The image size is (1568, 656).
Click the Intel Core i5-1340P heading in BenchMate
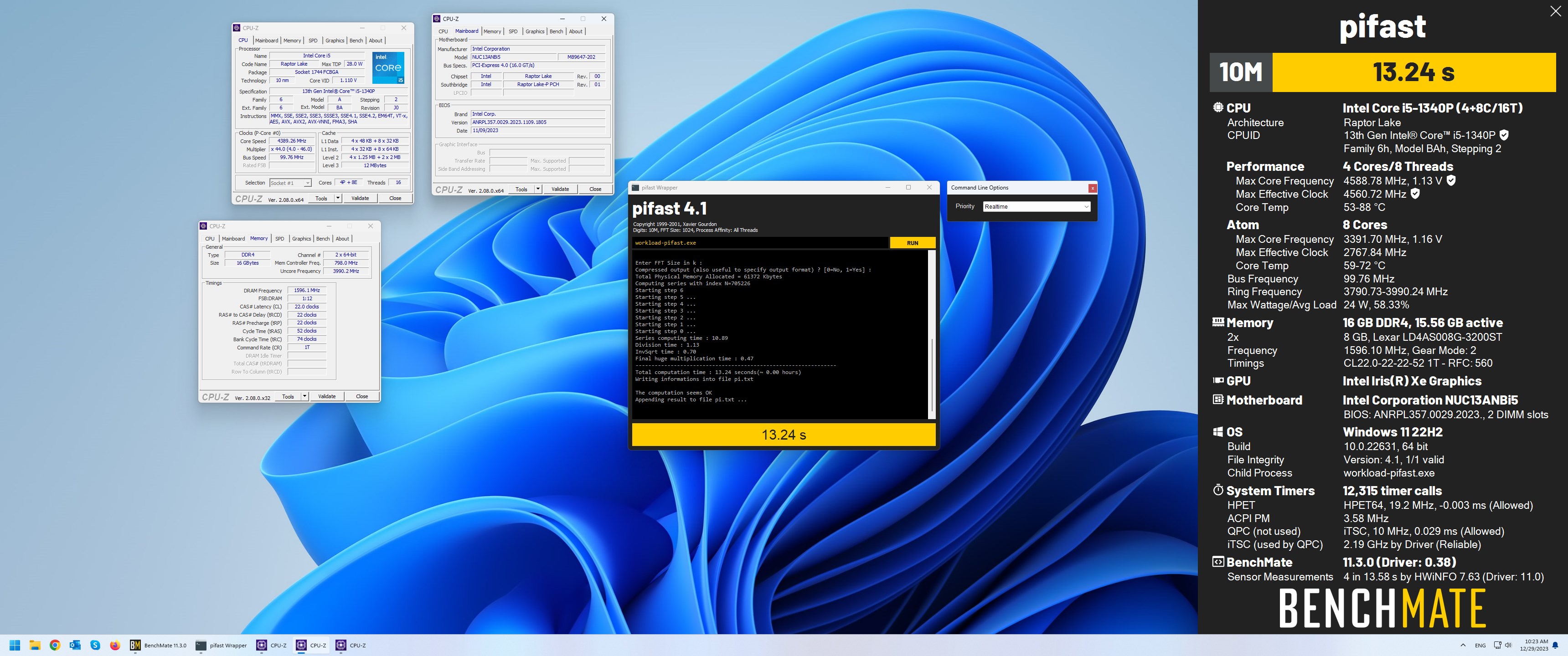point(1432,108)
